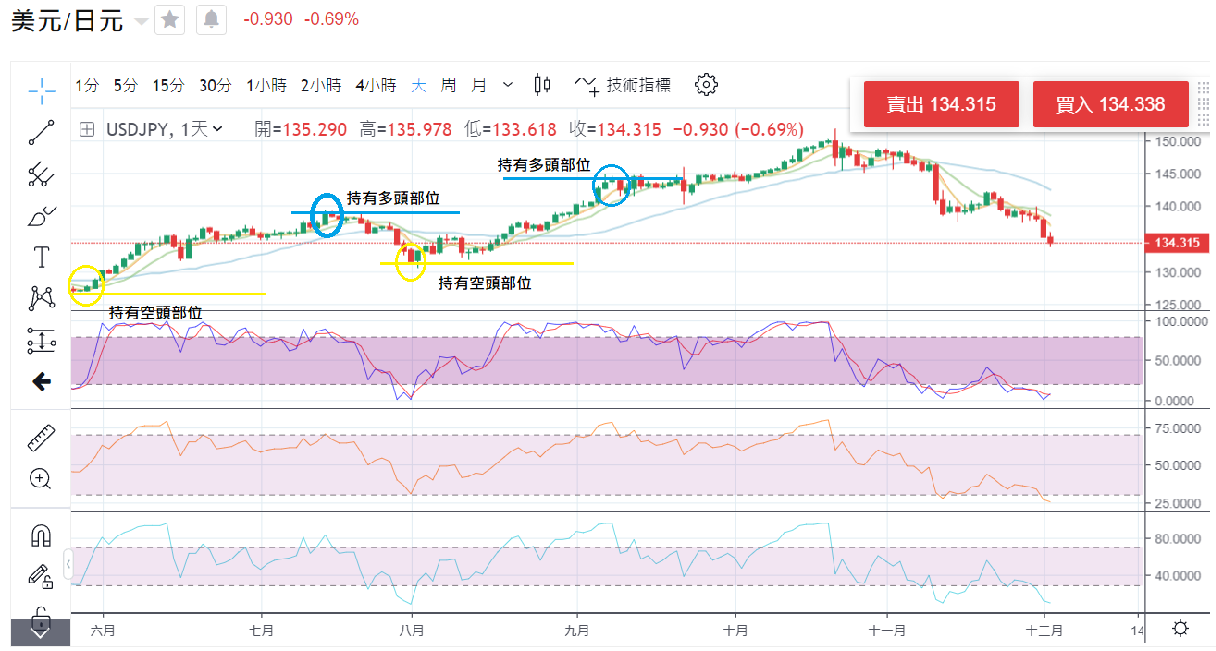1216x651 pixels.
Task: Activate the zoom in tool
Action: click(x=41, y=478)
